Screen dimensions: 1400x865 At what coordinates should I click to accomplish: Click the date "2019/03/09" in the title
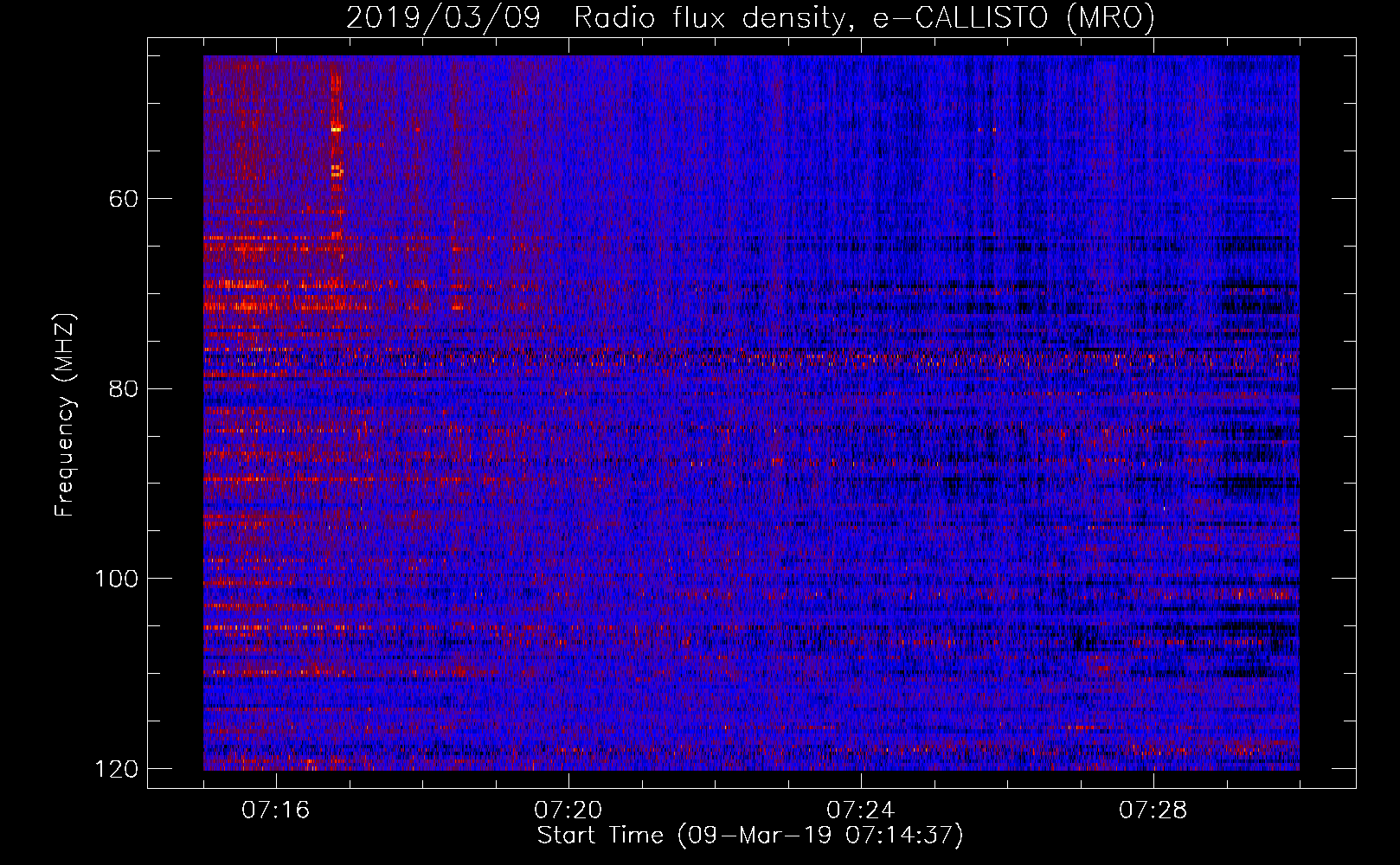click(443, 18)
